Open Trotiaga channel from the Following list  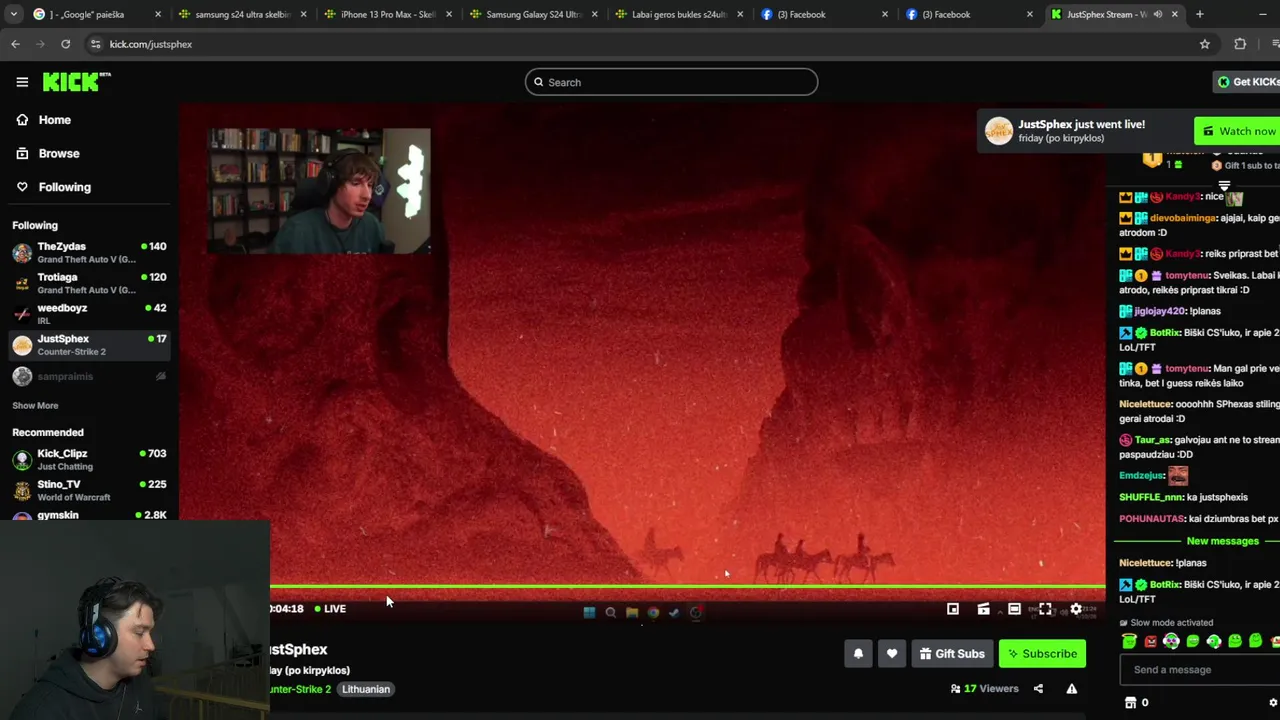point(89,283)
